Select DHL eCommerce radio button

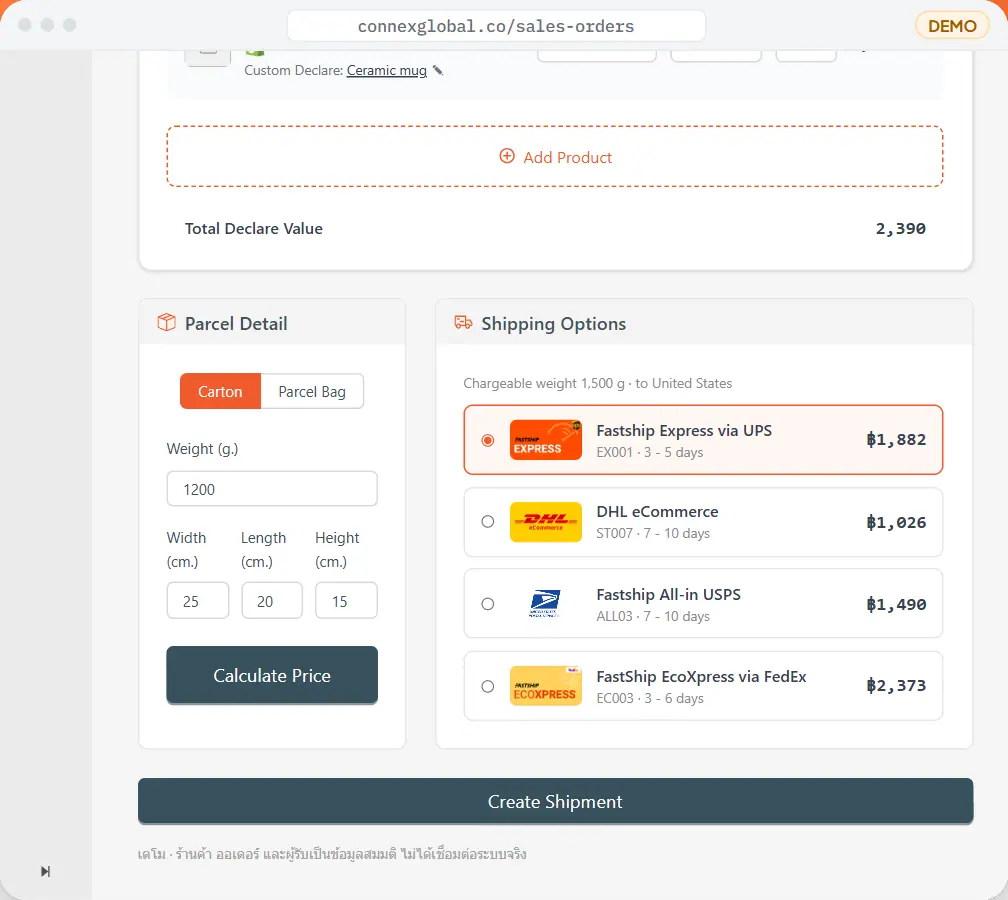(488, 521)
